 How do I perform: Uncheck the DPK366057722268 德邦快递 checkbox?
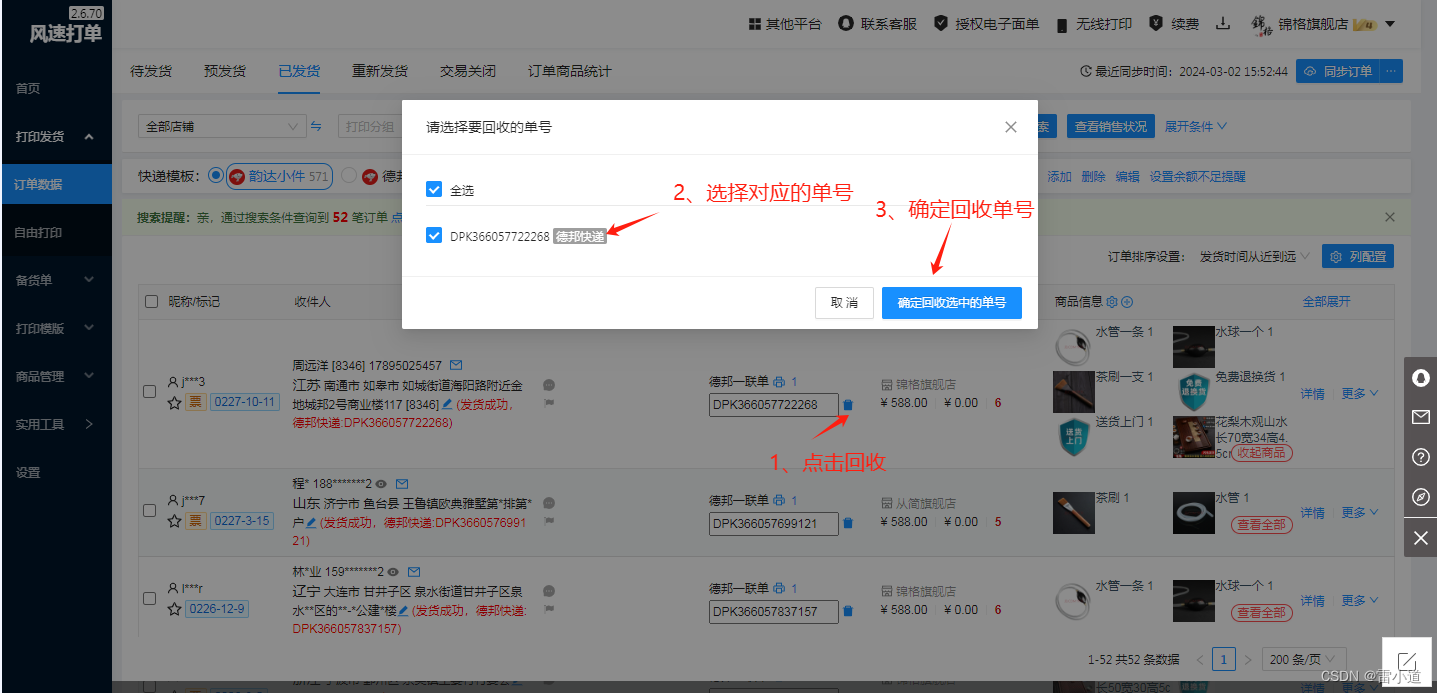(x=434, y=236)
